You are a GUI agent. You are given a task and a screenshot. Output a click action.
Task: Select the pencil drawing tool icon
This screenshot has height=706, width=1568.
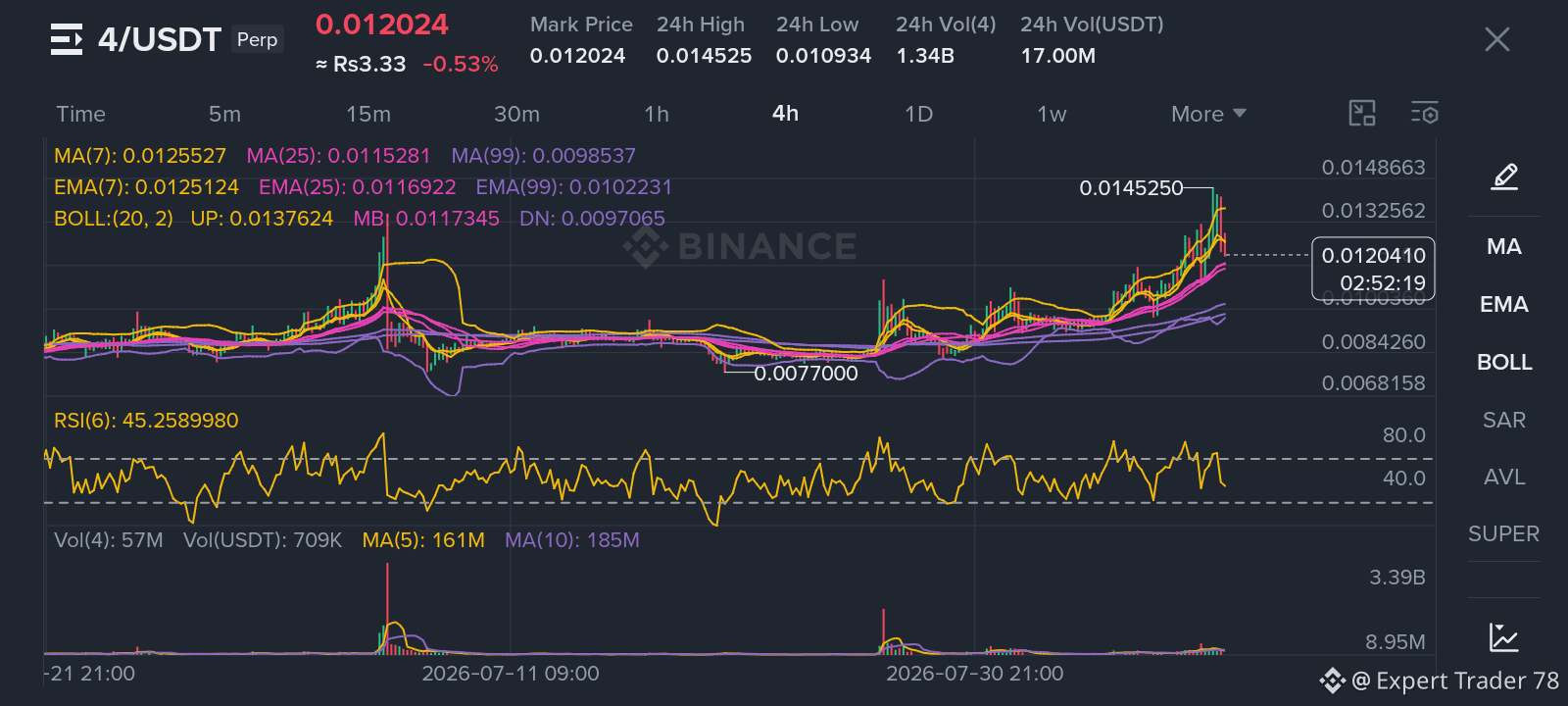pos(1504,176)
